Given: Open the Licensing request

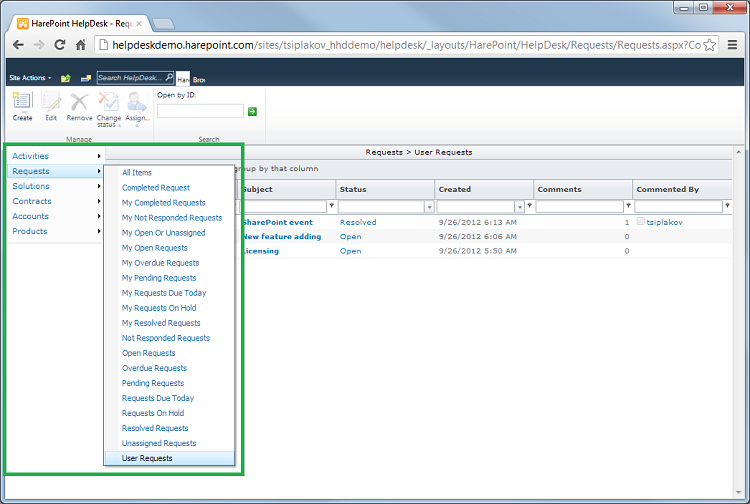Looking at the screenshot, I should [260, 251].
